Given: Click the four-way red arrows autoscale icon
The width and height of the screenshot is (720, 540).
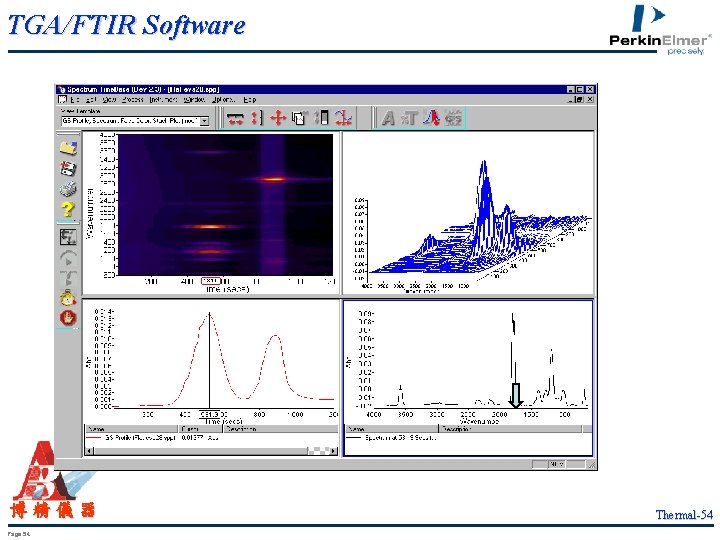Looking at the screenshot, I should click(x=278, y=118).
